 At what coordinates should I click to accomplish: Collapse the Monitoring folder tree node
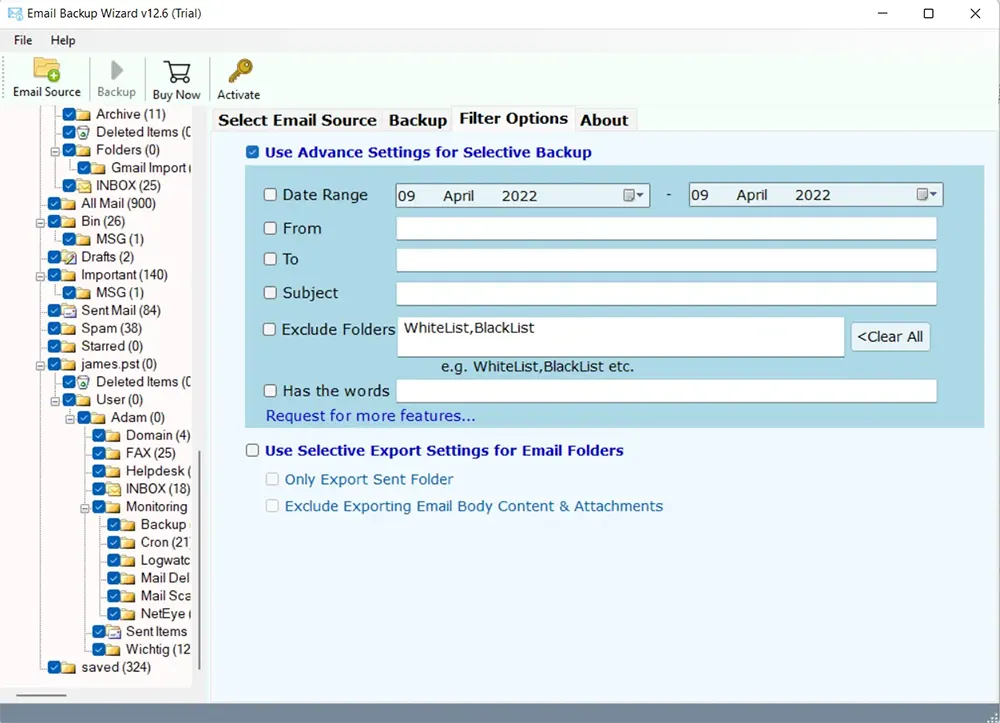(x=86, y=507)
